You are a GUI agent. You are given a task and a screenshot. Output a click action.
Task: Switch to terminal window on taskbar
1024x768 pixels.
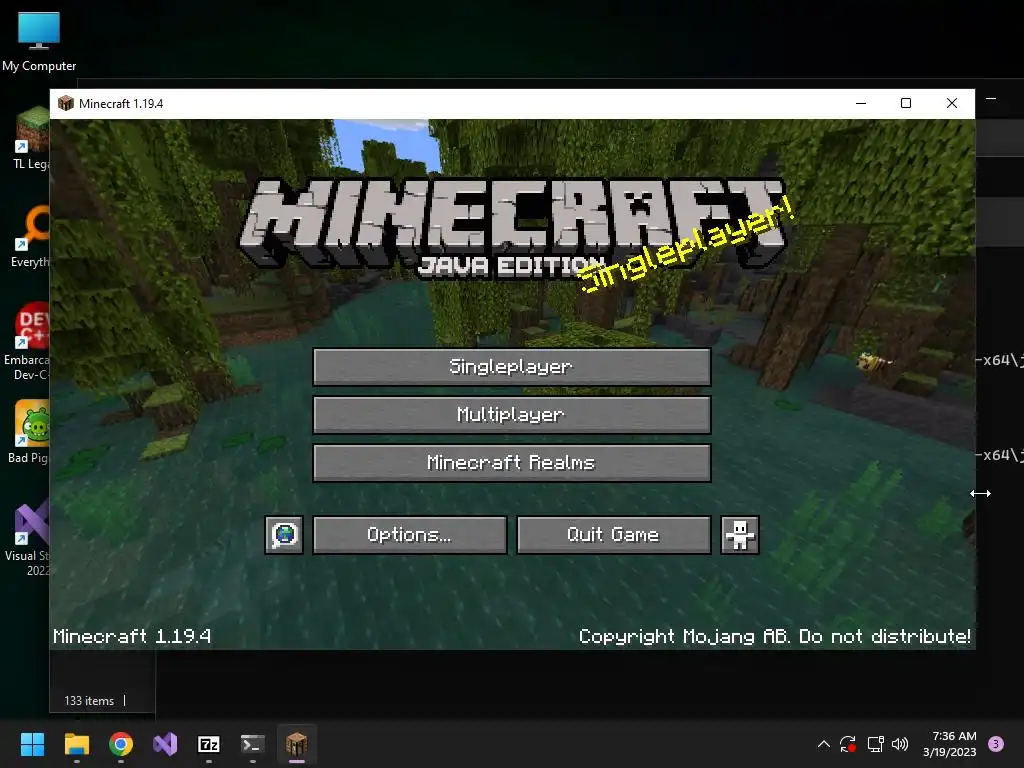click(x=253, y=744)
